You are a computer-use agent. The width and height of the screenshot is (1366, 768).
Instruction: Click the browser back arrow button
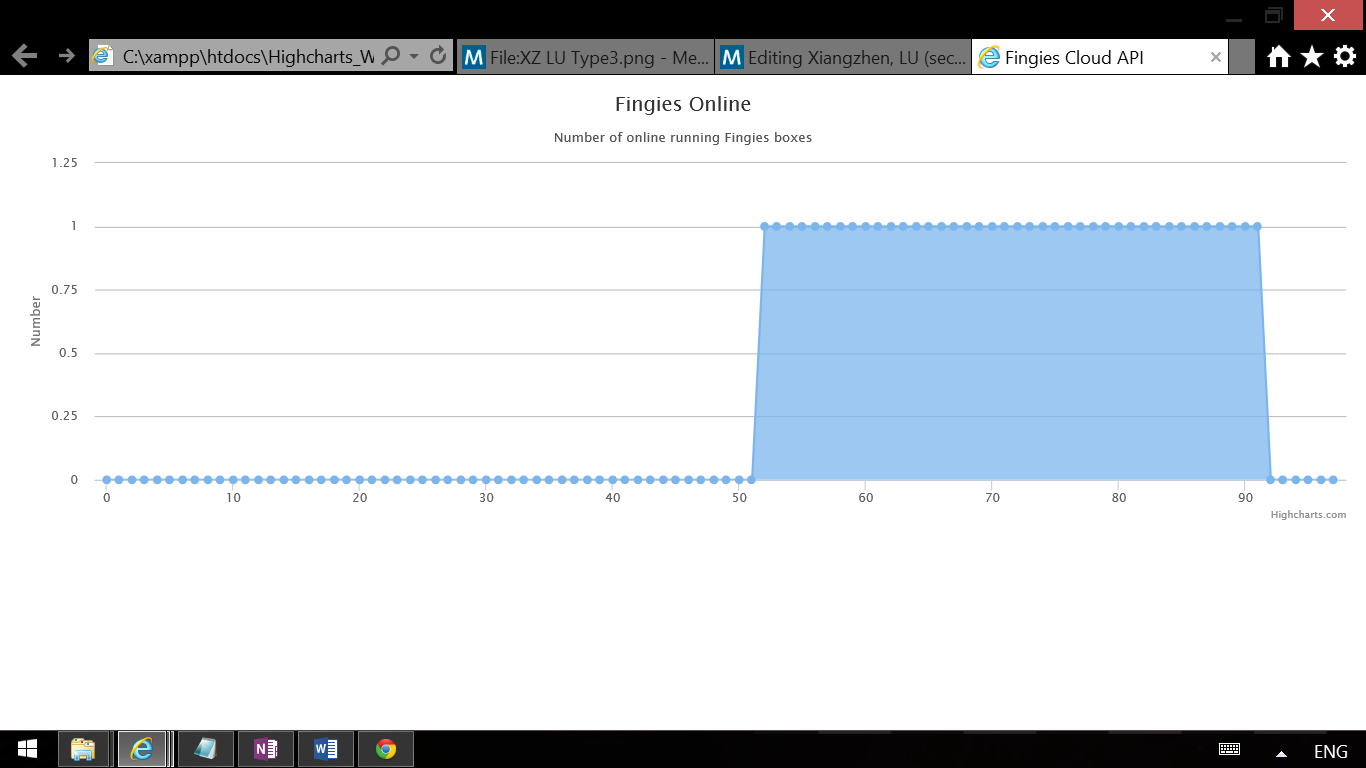(x=25, y=56)
